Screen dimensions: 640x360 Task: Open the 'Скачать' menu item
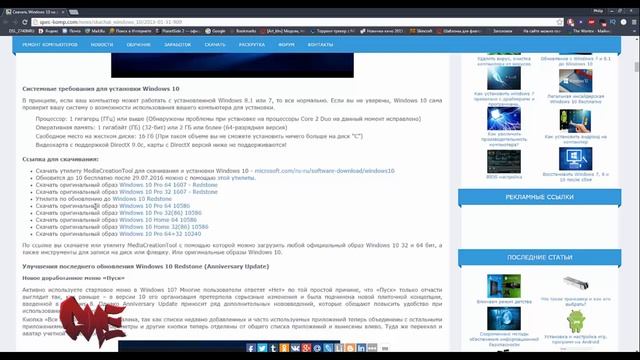pos(215,44)
